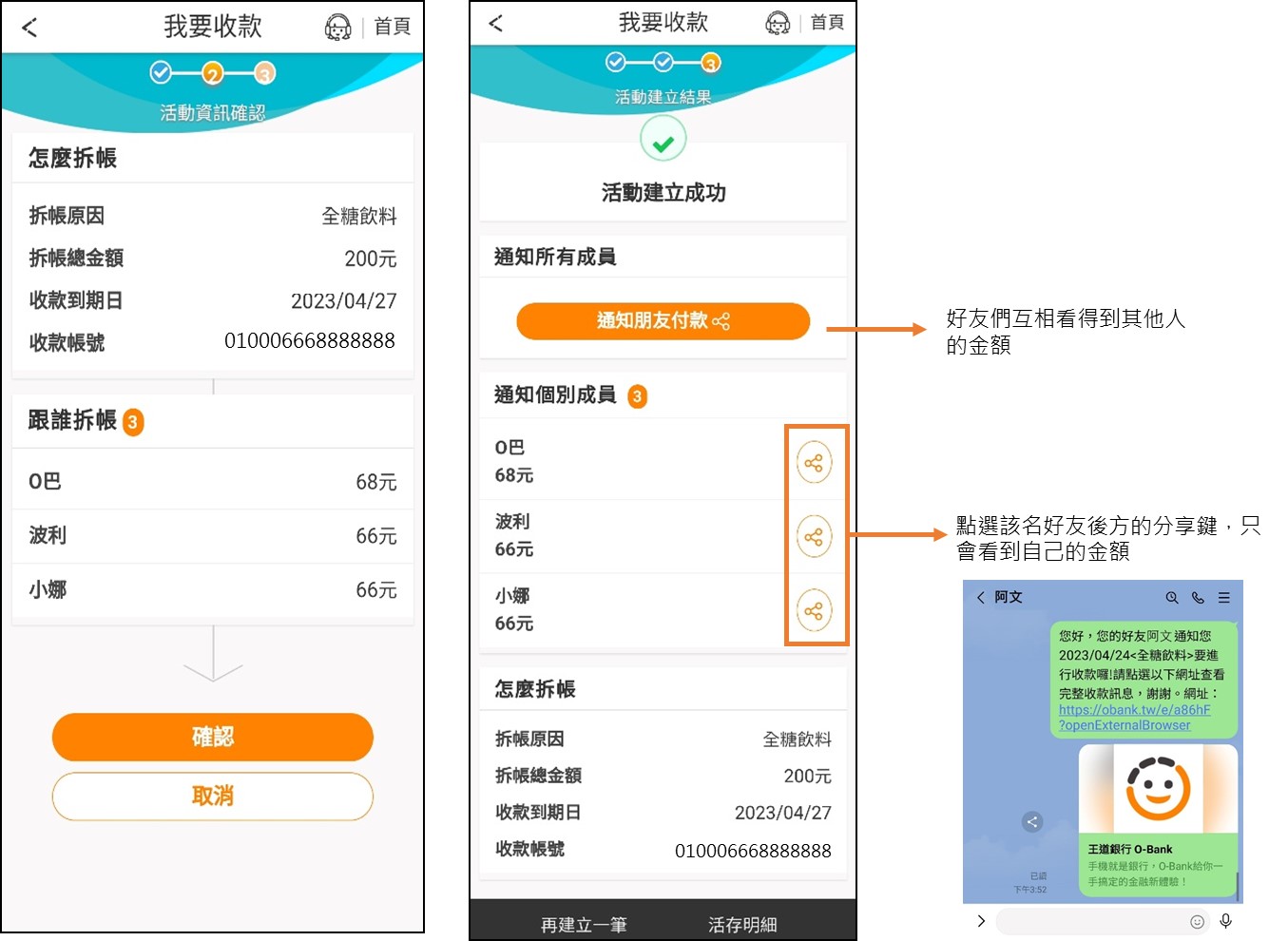Image resolution: width=1288 pixels, height=941 pixels.
Task: Tap 通知朋友付款 button
Action: 663,321
